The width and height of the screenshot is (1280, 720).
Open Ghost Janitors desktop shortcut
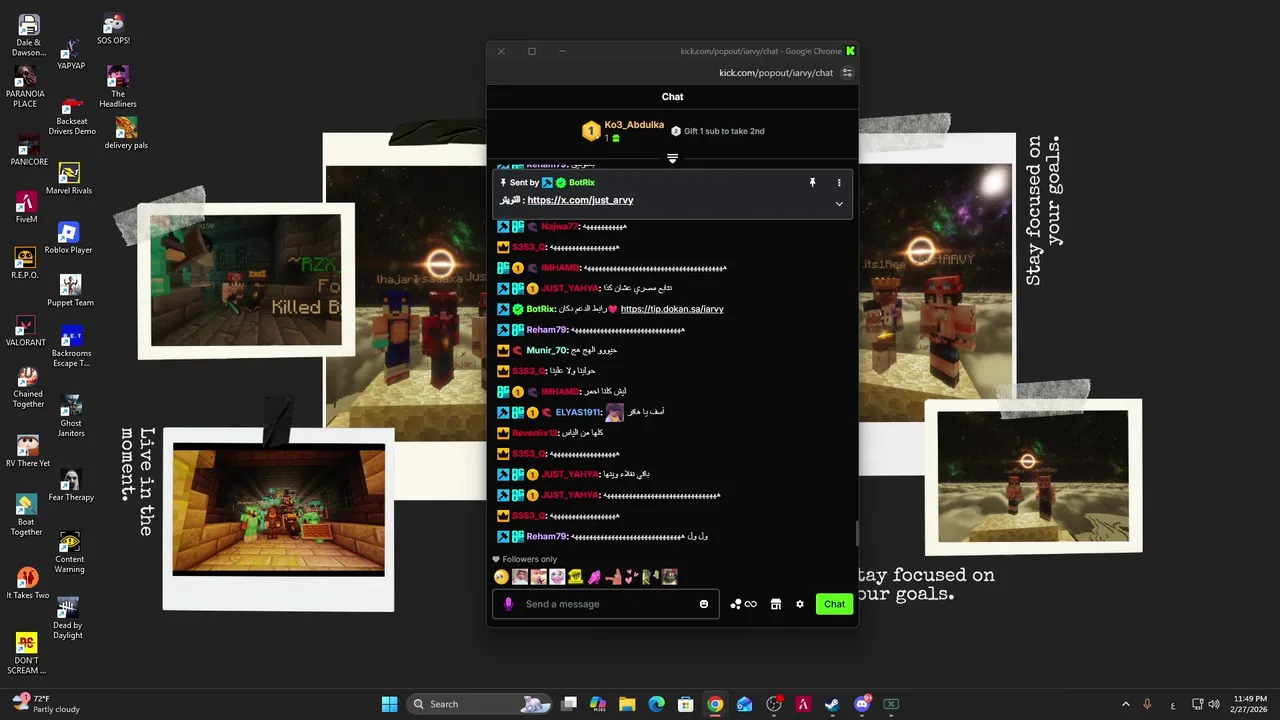tap(70, 417)
